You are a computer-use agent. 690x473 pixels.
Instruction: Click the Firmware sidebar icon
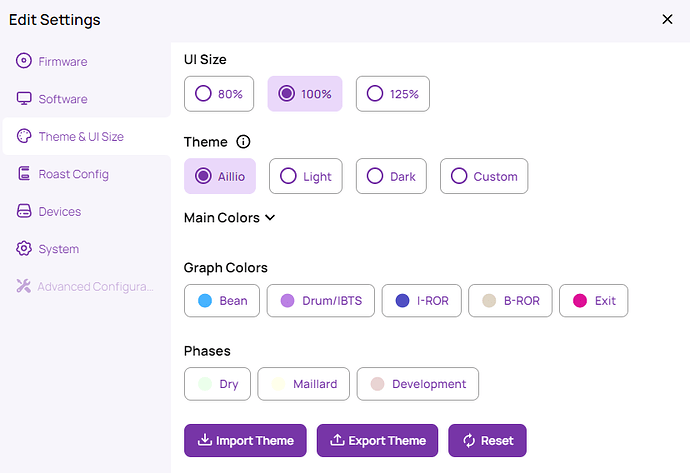click(x=24, y=62)
